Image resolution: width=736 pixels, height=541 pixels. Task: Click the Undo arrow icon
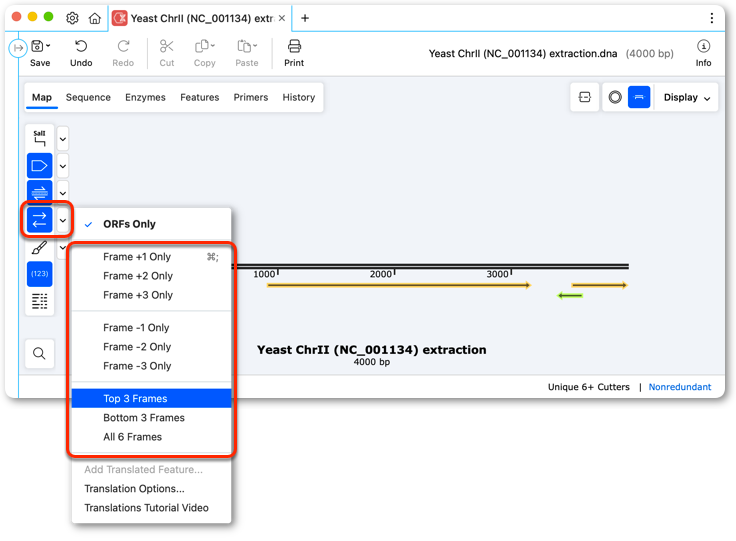click(81, 46)
